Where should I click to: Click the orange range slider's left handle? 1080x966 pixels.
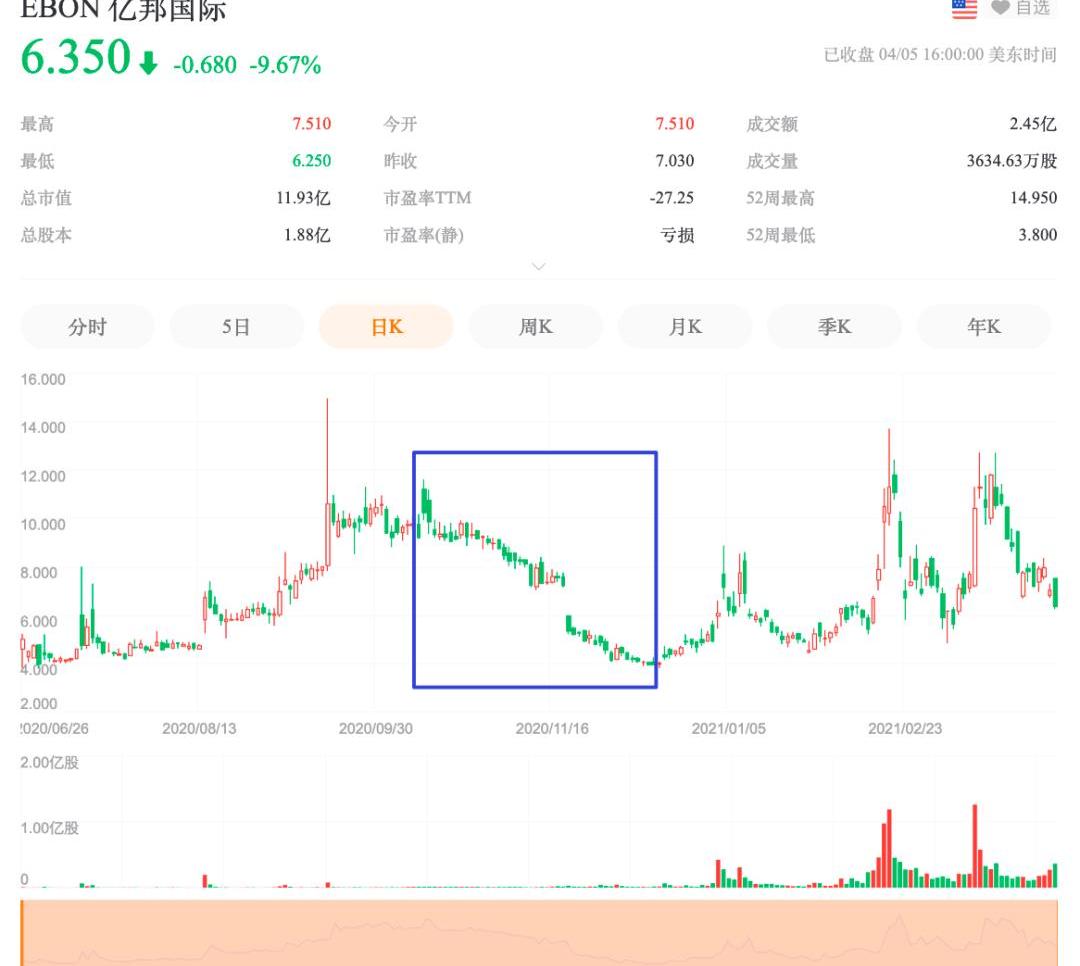point(22,932)
